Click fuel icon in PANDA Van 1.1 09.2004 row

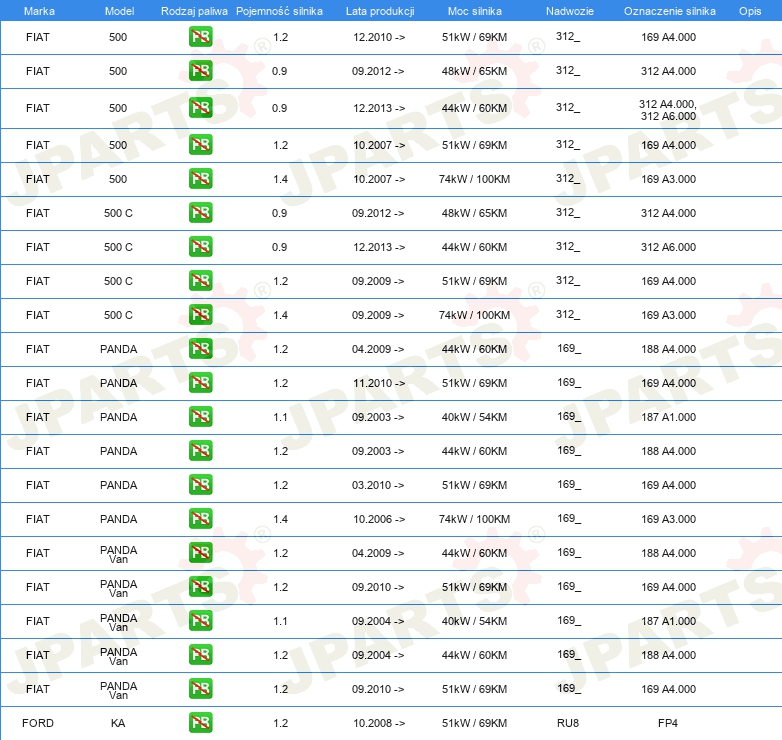(x=200, y=620)
